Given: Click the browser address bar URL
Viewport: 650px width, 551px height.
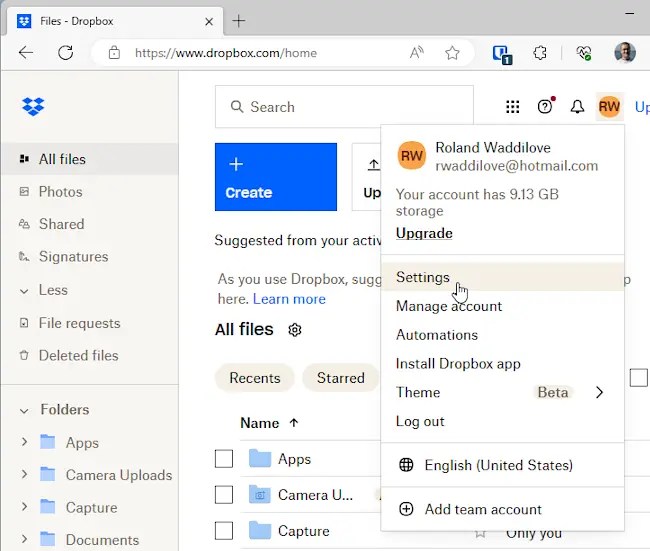Looking at the screenshot, I should 226,53.
